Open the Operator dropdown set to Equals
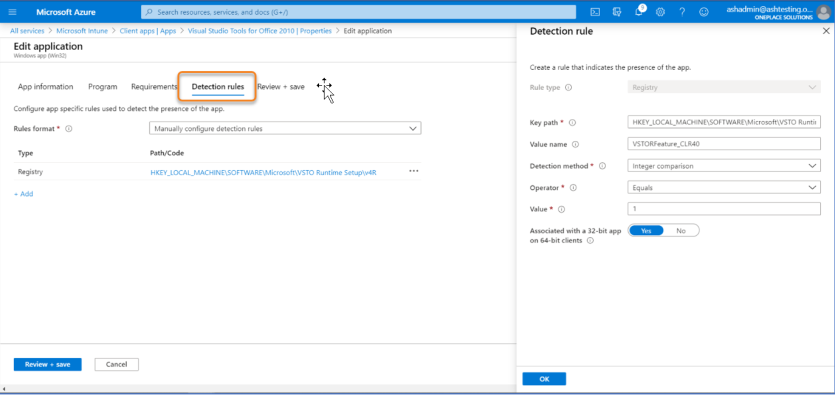This screenshot has height=395, width=835. coord(724,187)
